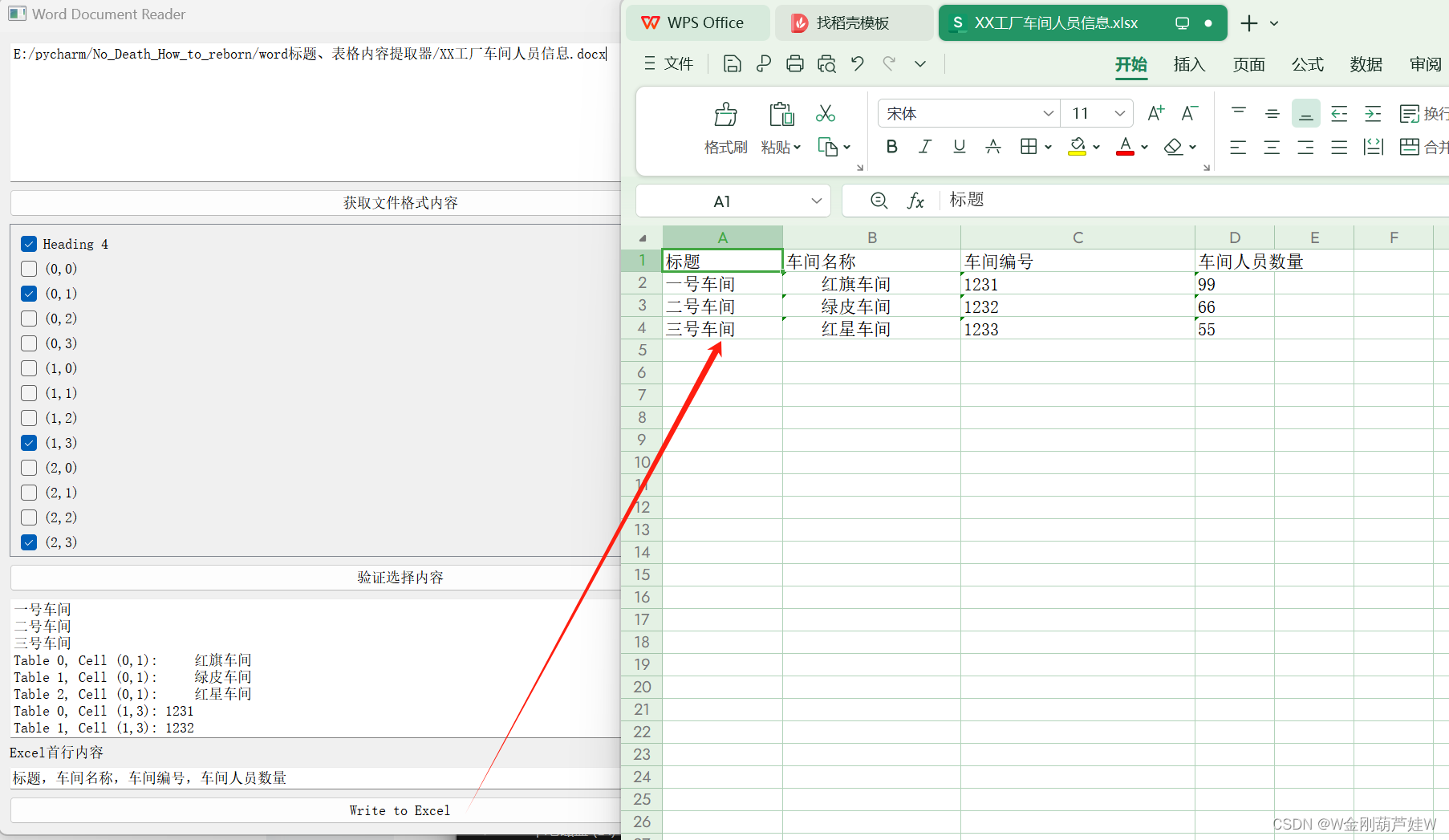Image resolution: width=1449 pixels, height=840 pixels.
Task: Apply Bold formatting to cell A1
Action: (x=891, y=147)
